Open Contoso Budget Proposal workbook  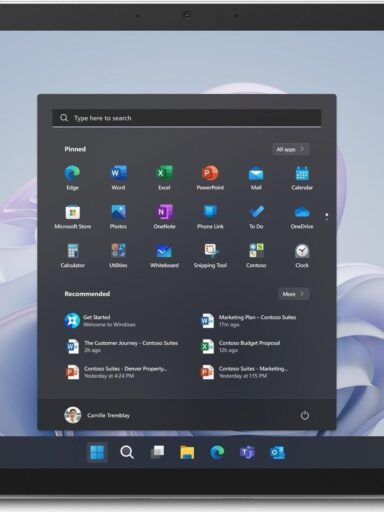tap(241, 346)
